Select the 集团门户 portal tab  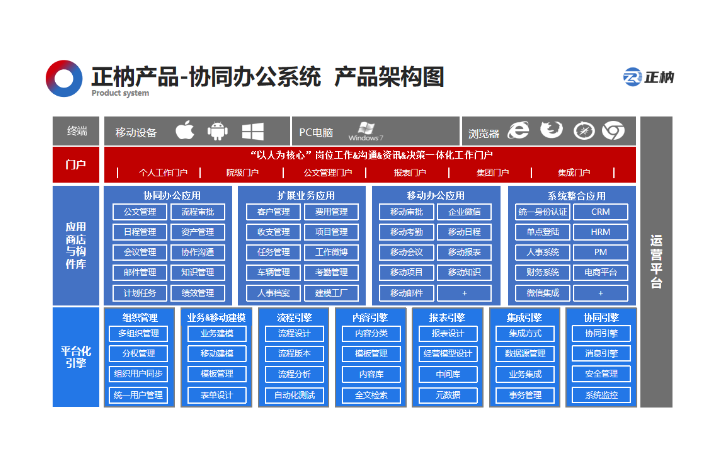click(492, 173)
